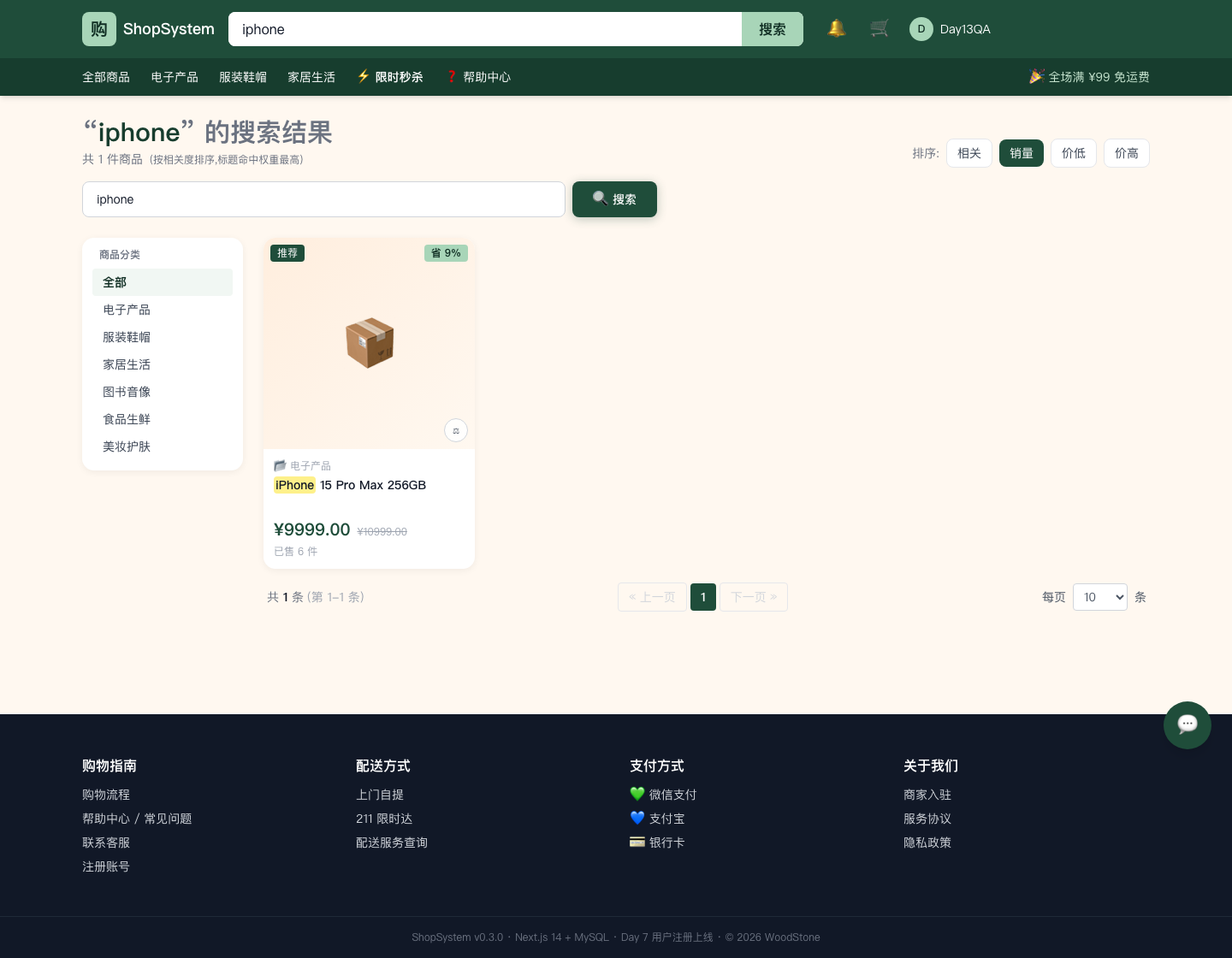Viewport: 1232px width, 958px height.
Task: Open 联系客服 footer link
Action: click(x=106, y=843)
